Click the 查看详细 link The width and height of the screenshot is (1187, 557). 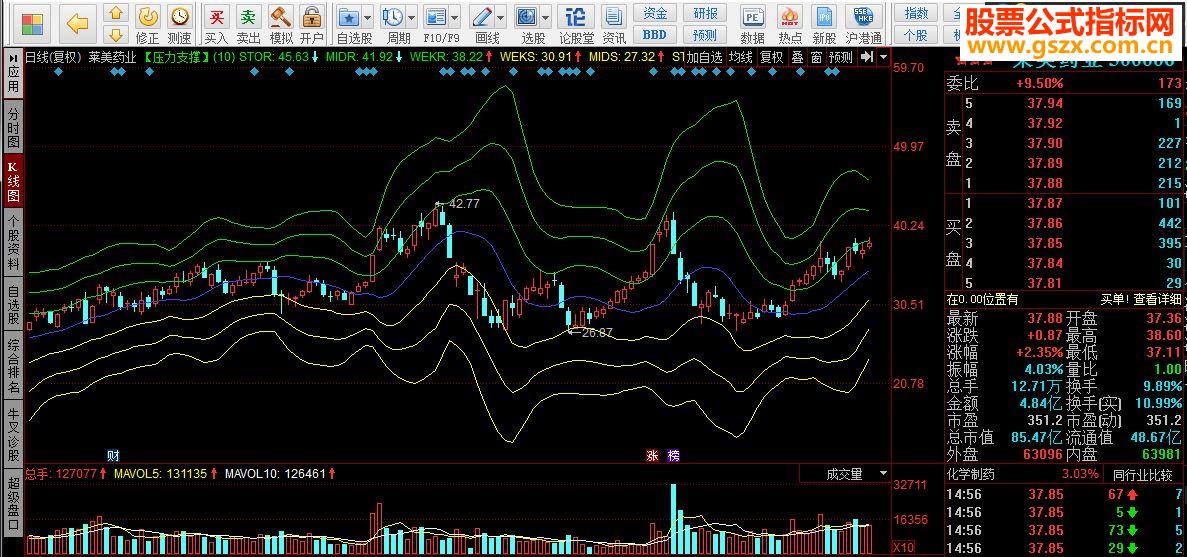click(1157, 299)
